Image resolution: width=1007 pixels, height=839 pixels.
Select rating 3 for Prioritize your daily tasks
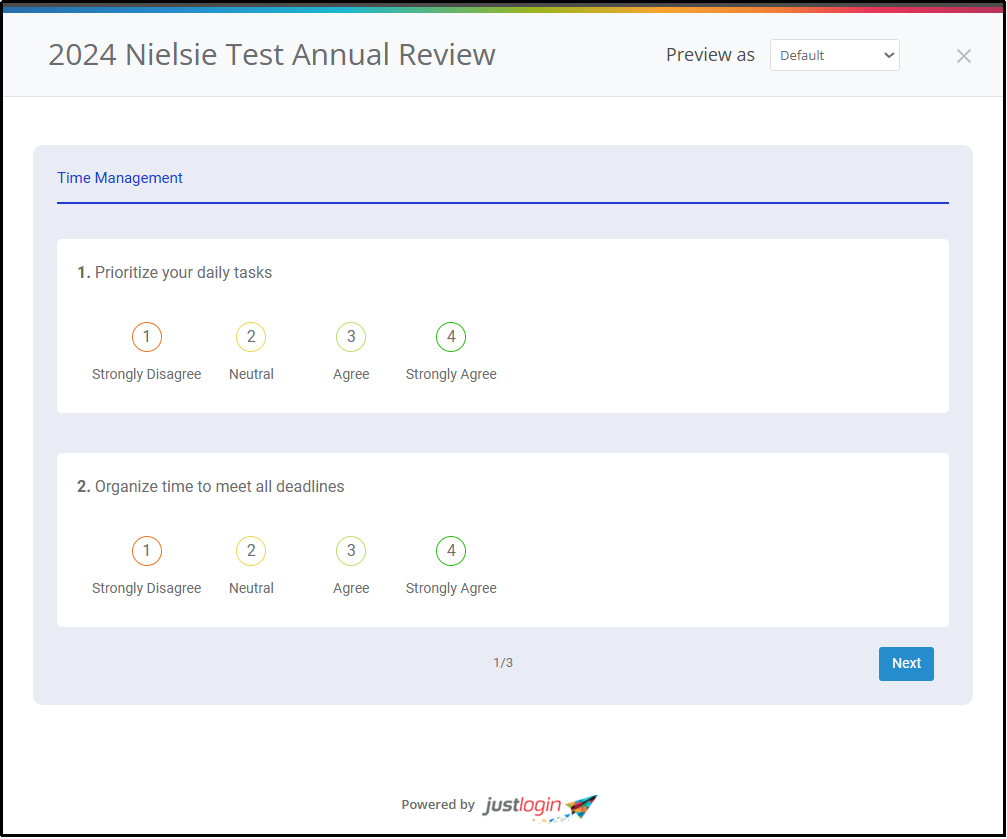[351, 337]
